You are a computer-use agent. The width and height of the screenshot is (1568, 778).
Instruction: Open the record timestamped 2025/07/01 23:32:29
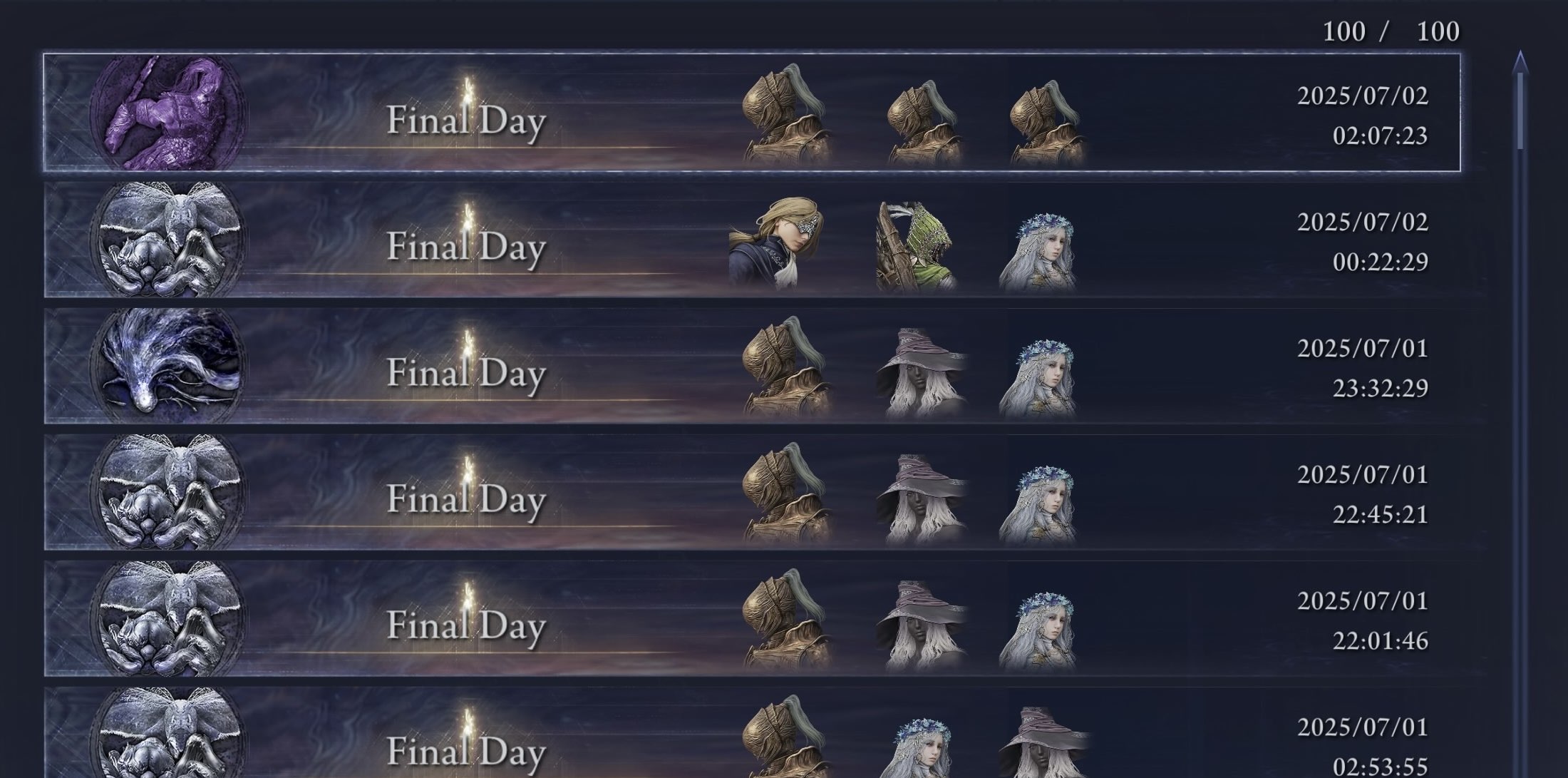tap(752, 365)
